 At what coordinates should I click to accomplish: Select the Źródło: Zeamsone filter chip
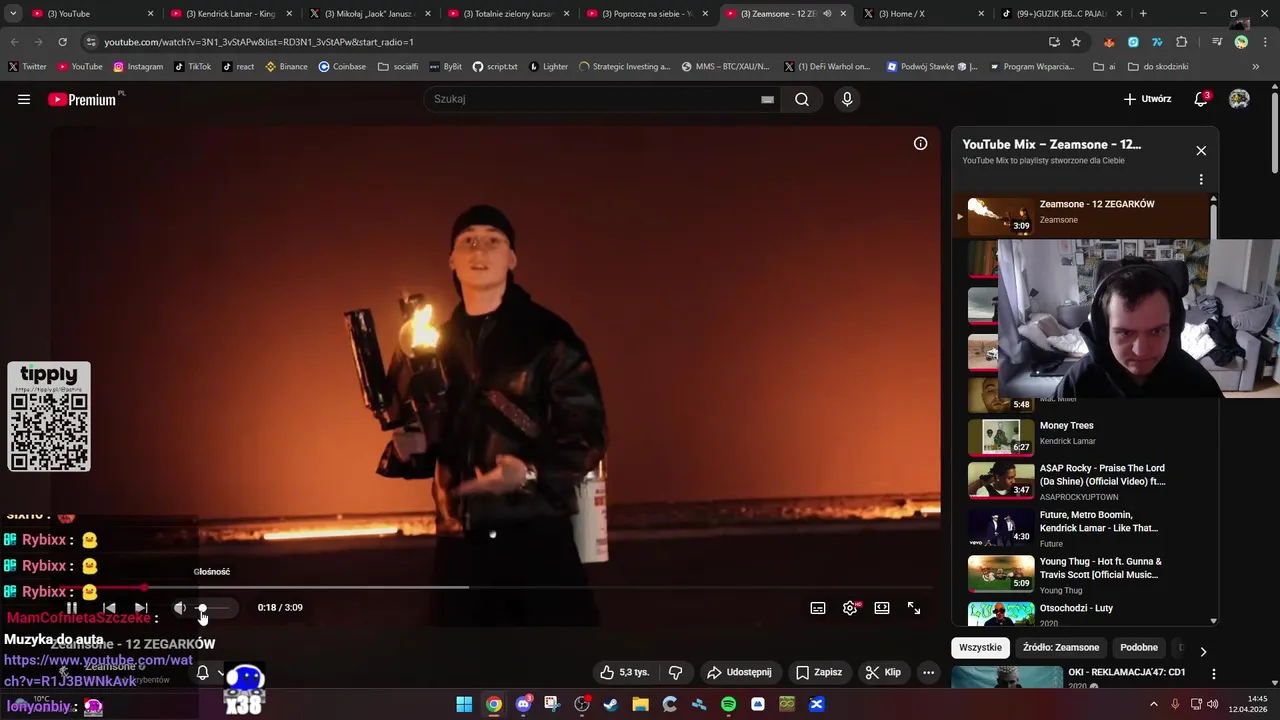tap(1061, 647)
